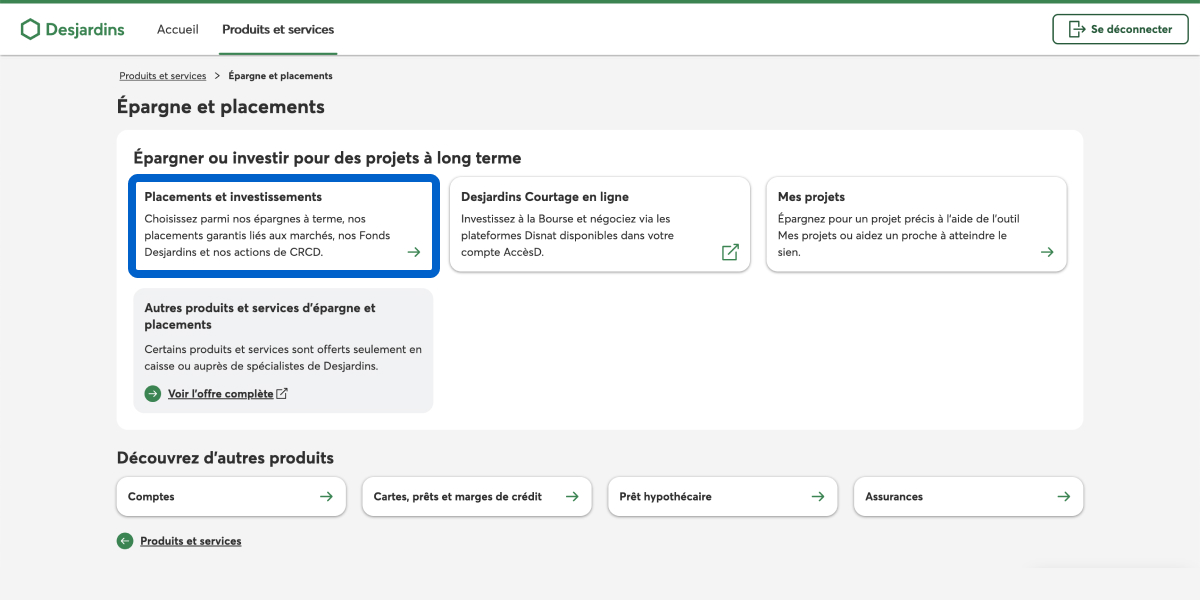
Task: Open the Desjardins Courtage en ligne card title
Action: (x=545, y=197)
